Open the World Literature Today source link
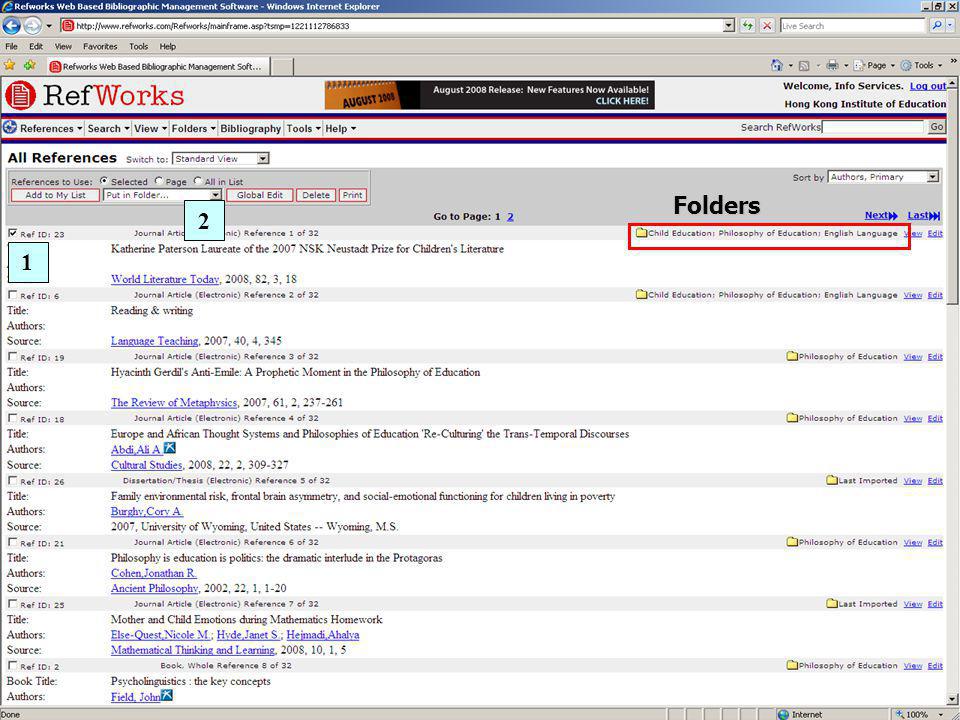Image resolution: width=960 pixels, height=720 pixels. (x=165, y=279)
